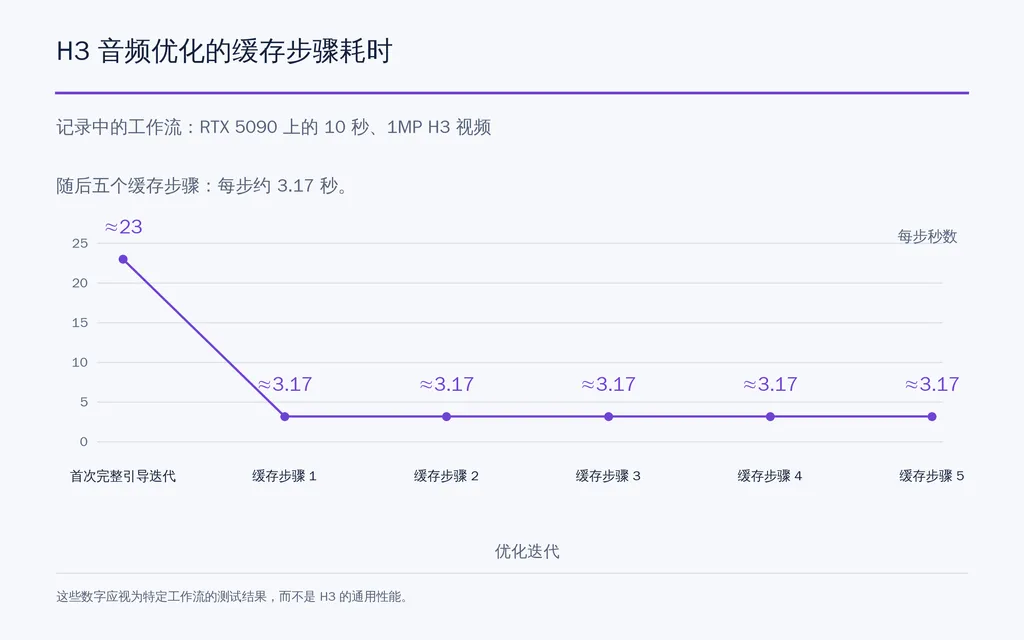The height and width of the screenshot is (640, 1024).
Task: Click the y-axis tick value 5
Action: 84,402
